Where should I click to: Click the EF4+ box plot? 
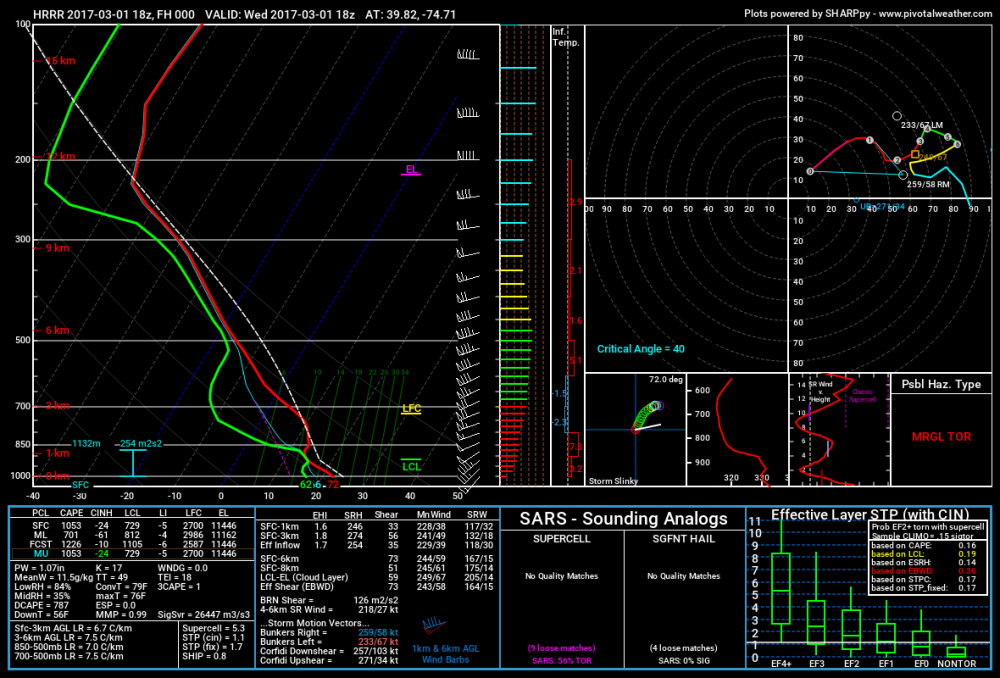[781, 588]
